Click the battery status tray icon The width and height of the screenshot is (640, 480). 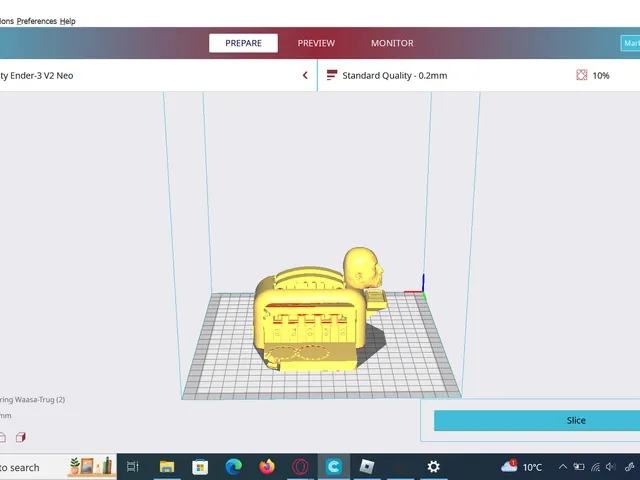click(579, 467)
